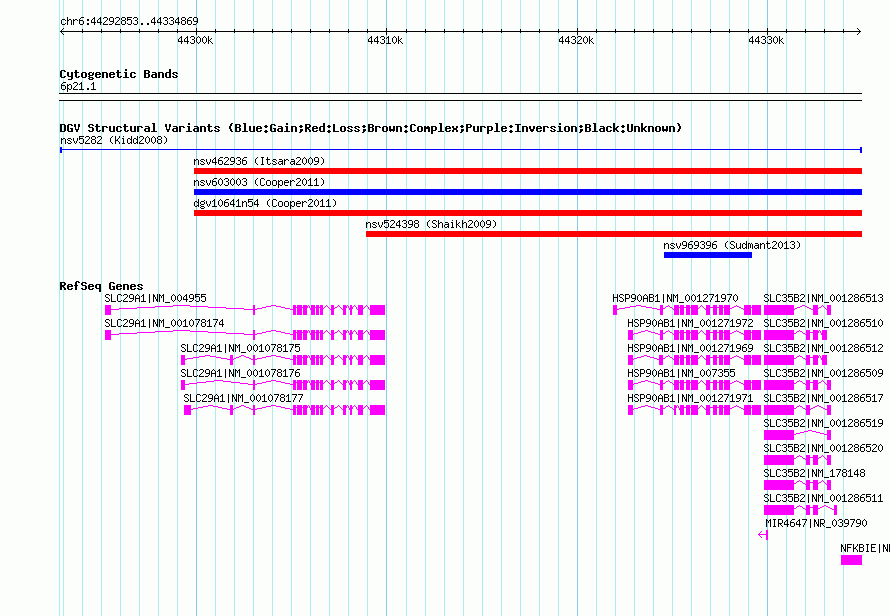
Task: Click the HSP90AB1 NM_001271972 gene glyph
Action: tap(694, 335)
